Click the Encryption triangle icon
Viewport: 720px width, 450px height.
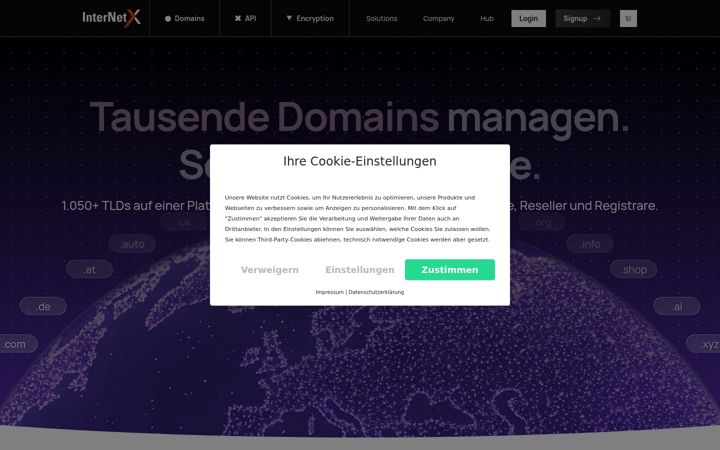[x=289, y=18]
